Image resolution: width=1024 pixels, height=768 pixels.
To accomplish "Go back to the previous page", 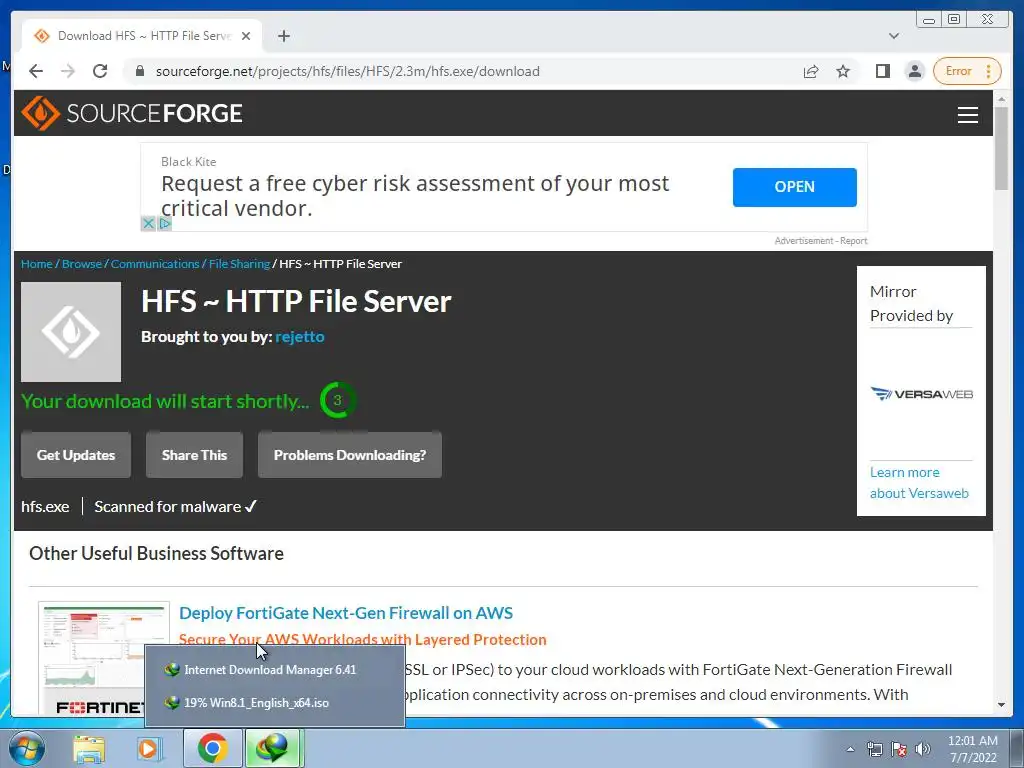I will [36, 71].
